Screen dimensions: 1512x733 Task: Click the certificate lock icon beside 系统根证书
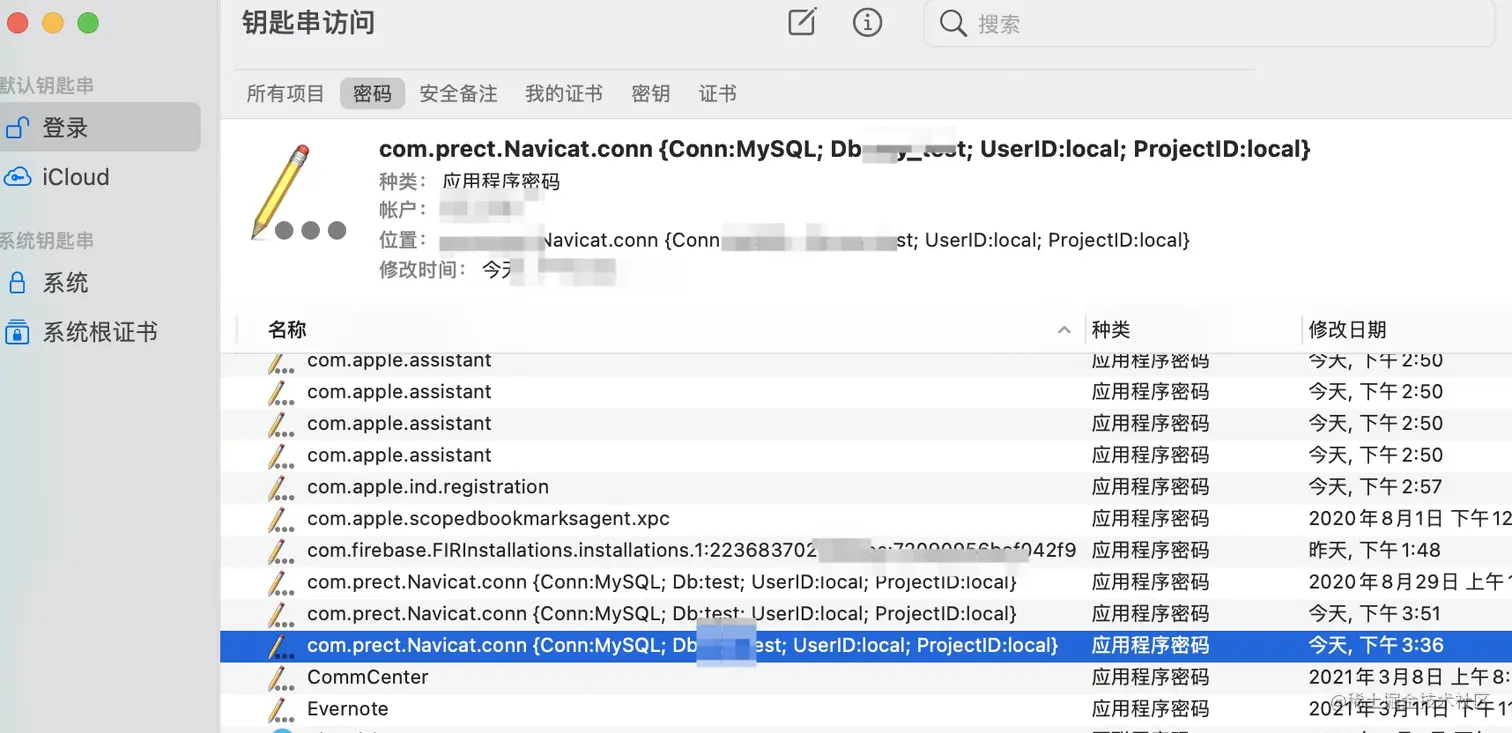(17, 332)
